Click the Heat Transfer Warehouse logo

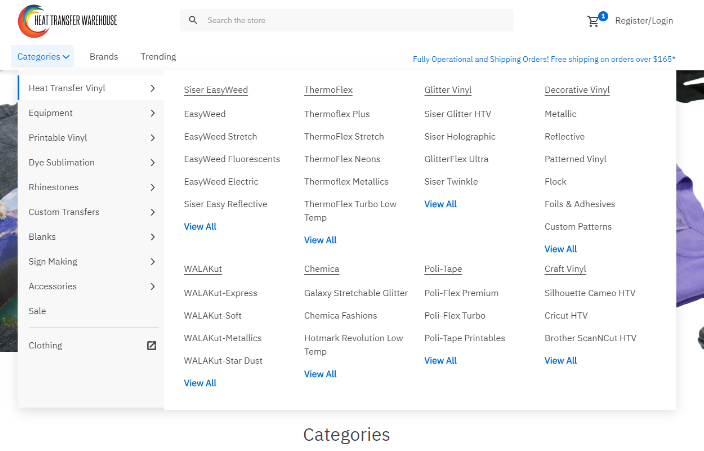(67, 21)
